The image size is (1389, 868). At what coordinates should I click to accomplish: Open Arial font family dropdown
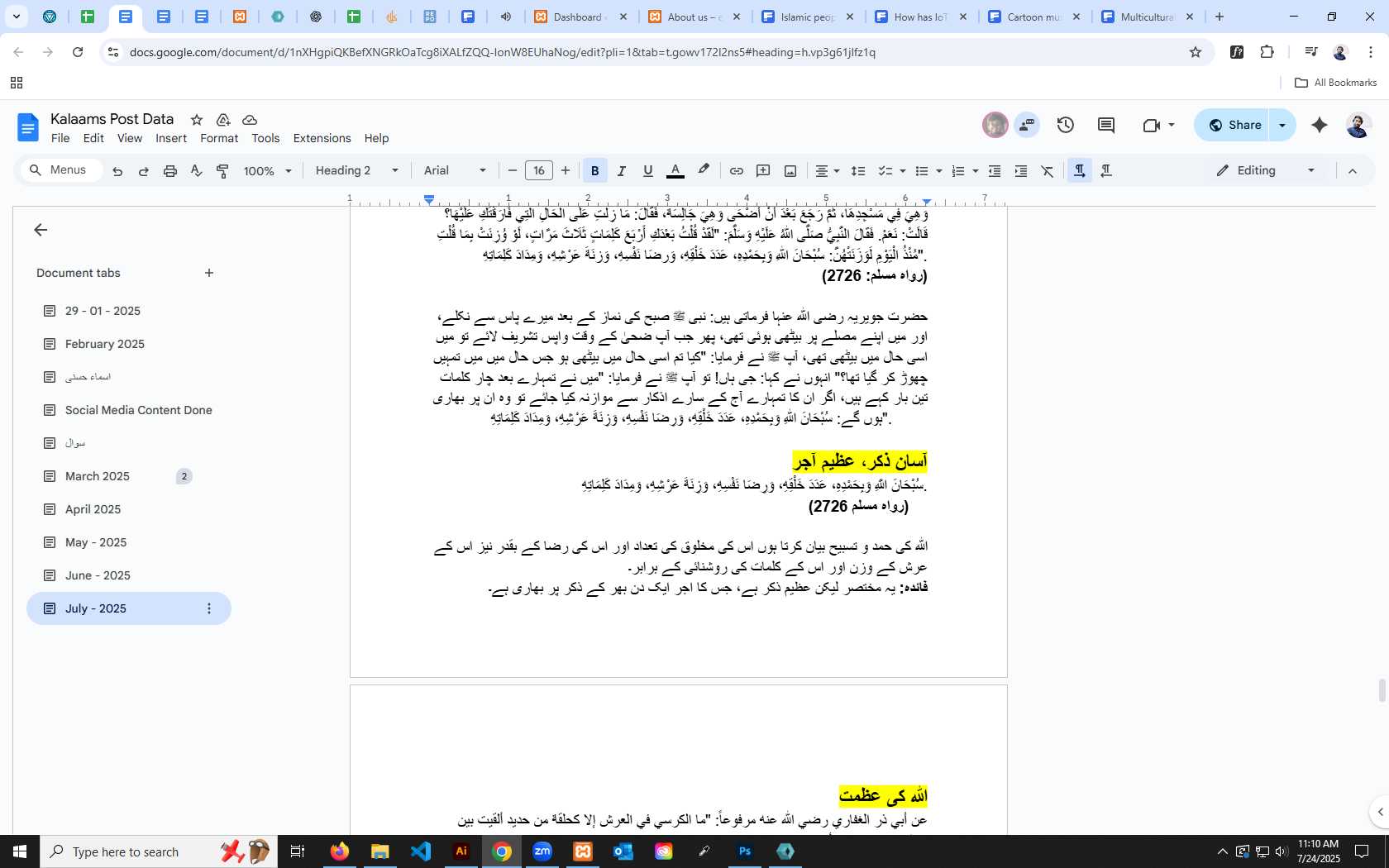coord(455,171)
